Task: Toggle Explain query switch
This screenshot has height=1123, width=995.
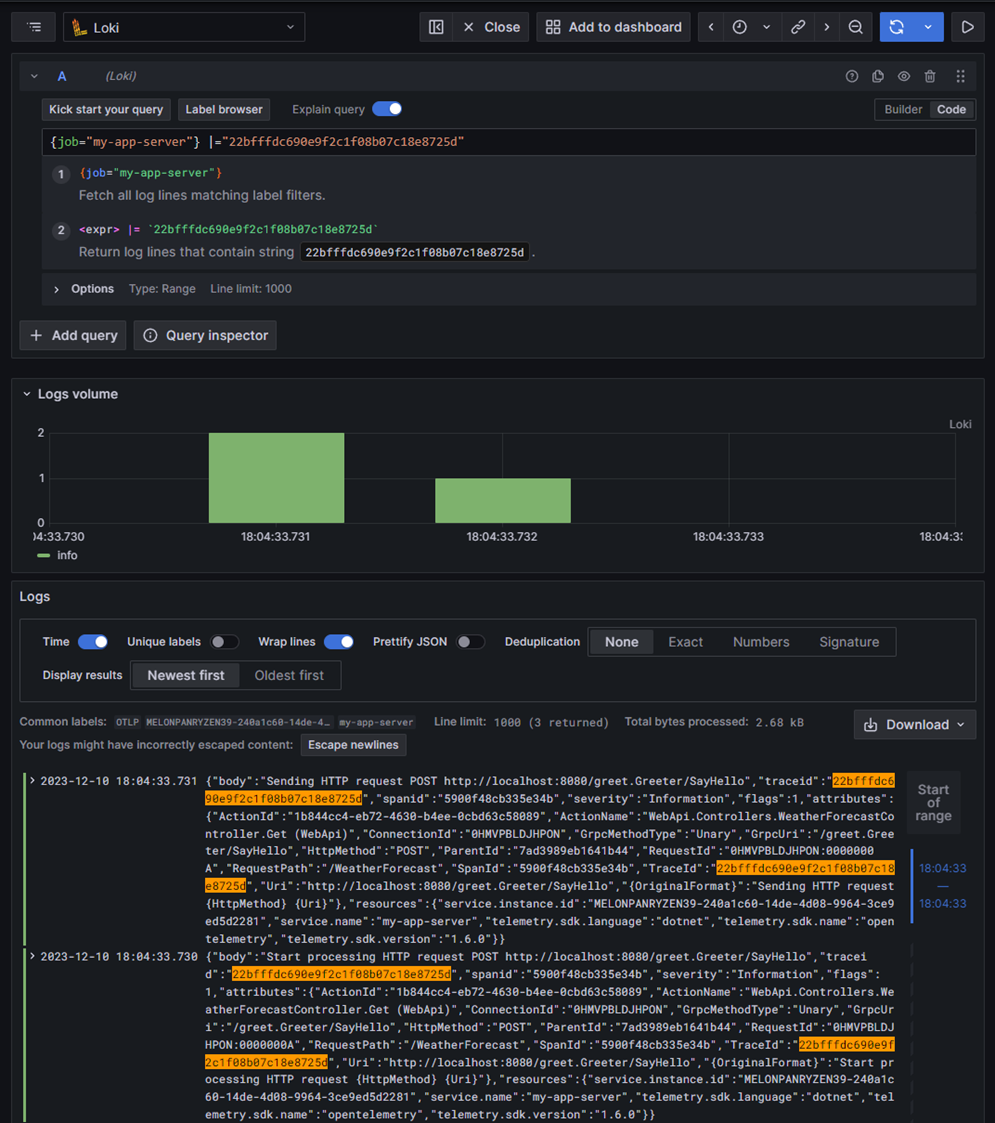Action: 388,109
